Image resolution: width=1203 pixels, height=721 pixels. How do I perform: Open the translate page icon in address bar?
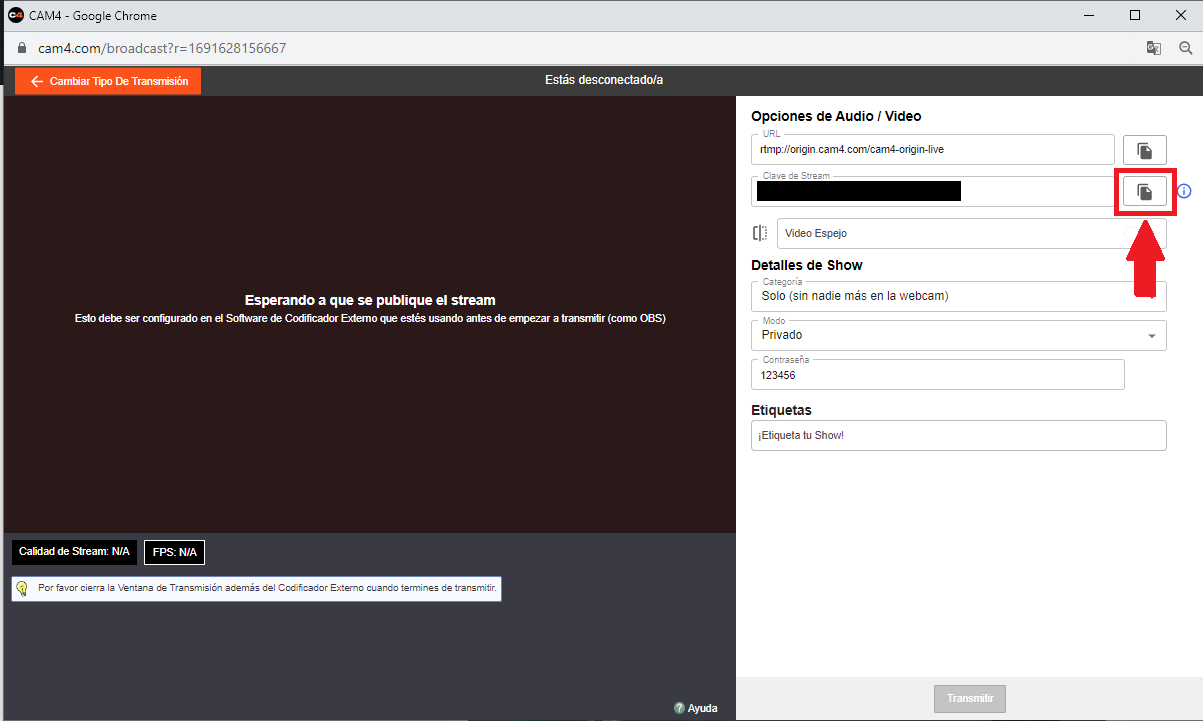point(1154,48)
